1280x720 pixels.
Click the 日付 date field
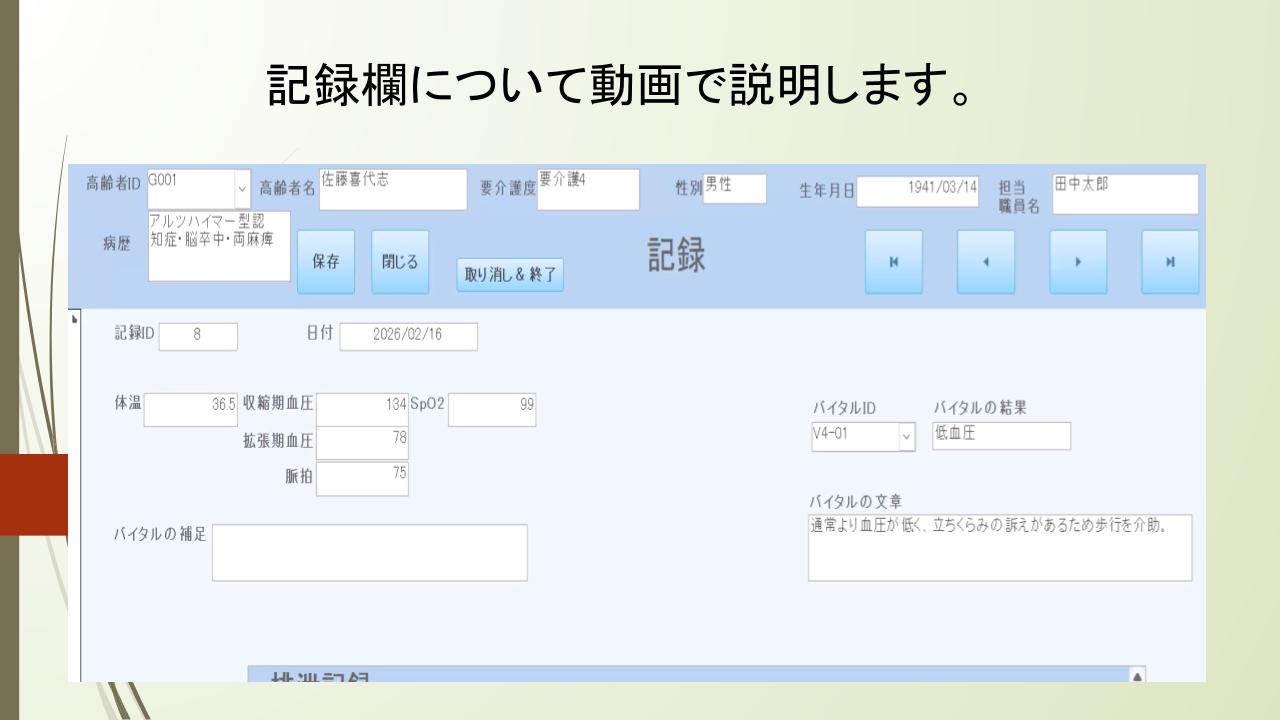408,337
